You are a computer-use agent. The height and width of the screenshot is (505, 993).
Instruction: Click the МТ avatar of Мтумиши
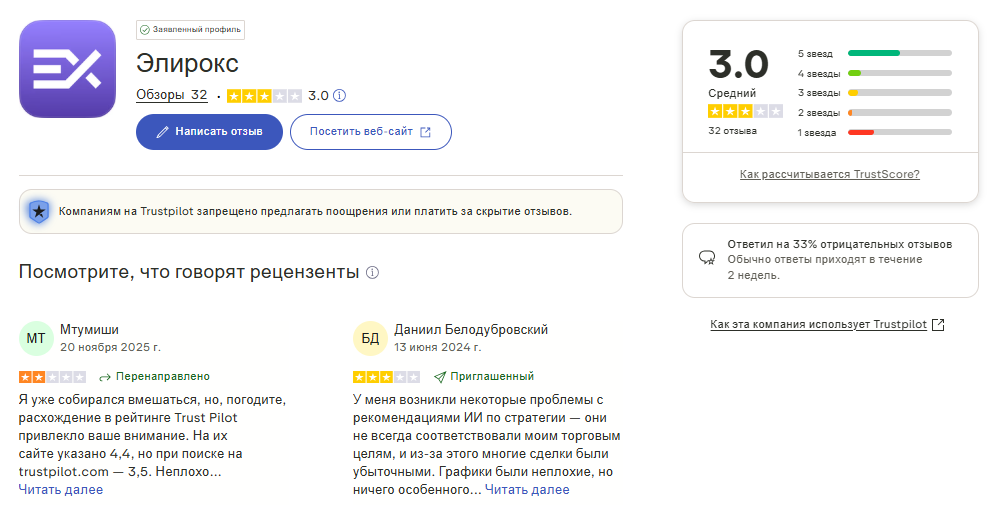35,338
